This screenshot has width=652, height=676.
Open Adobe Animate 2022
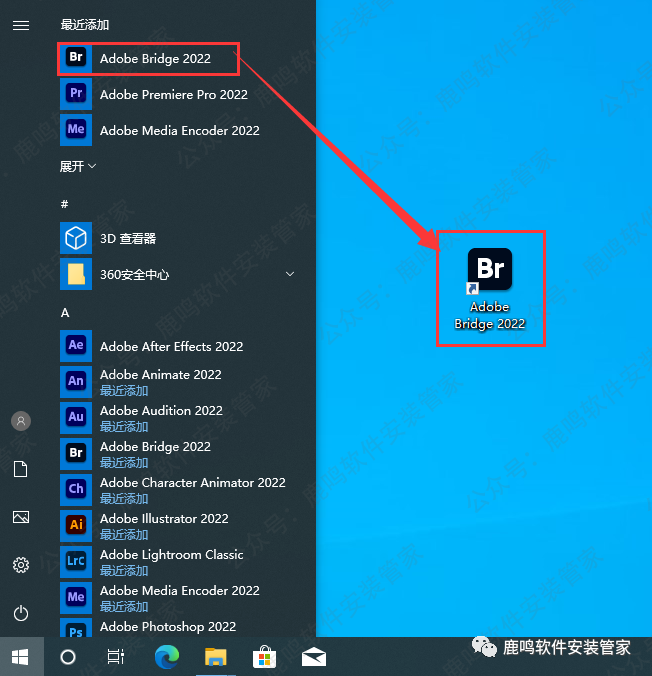[x=160, y=381]
